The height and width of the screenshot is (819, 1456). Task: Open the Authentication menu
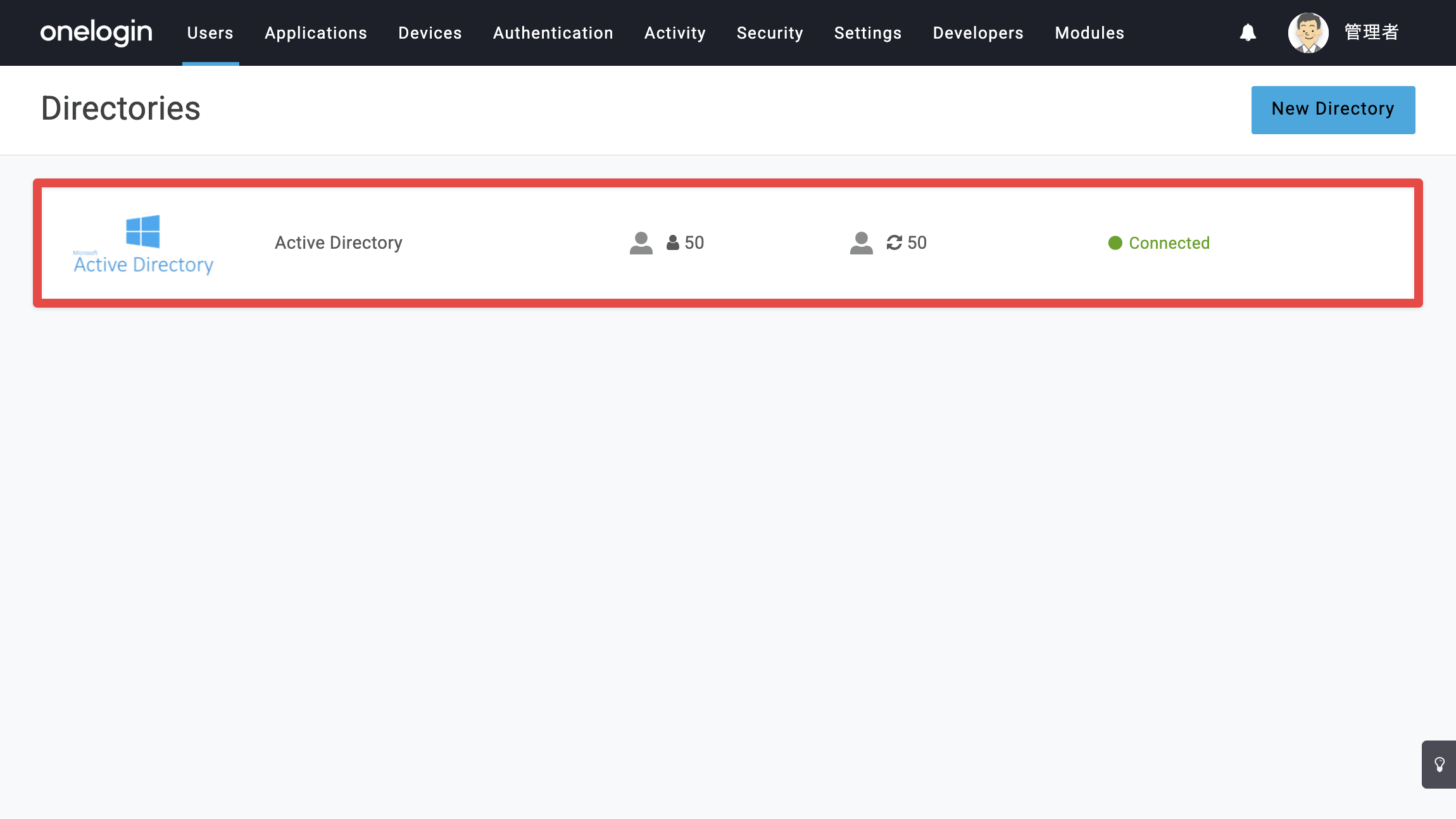tap(553, 33)
